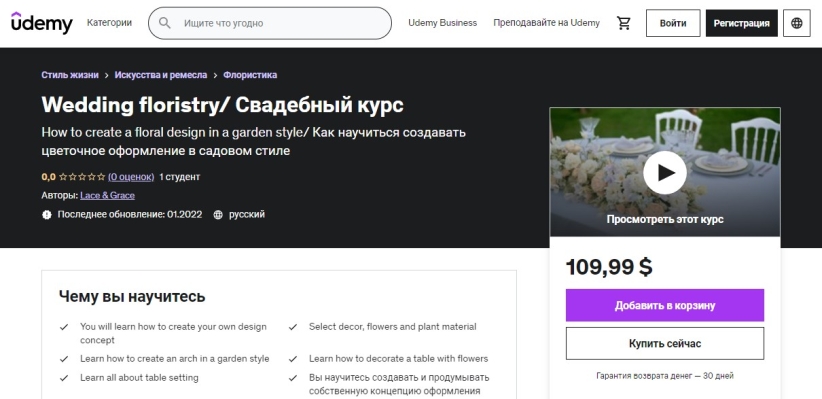Open the shopping cart icon
822x399 pixels.
(x=624, y=23)
